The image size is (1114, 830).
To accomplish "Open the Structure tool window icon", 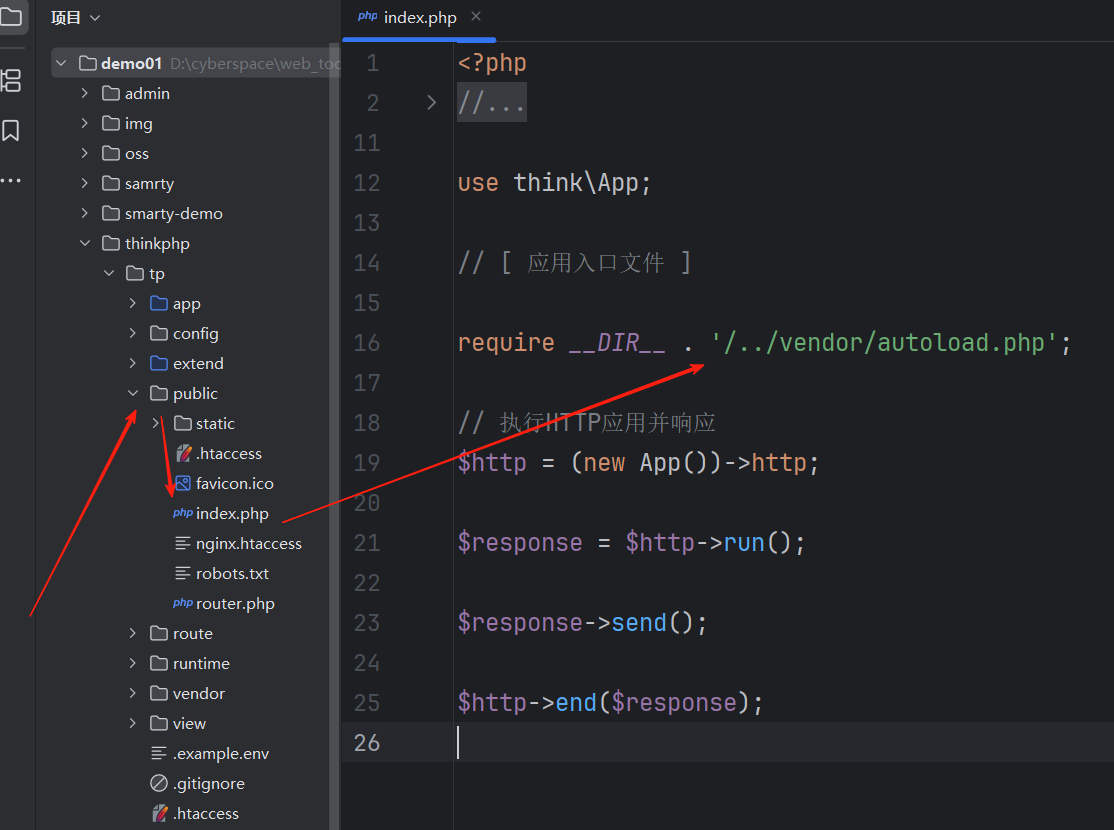I will coord(11,81).
